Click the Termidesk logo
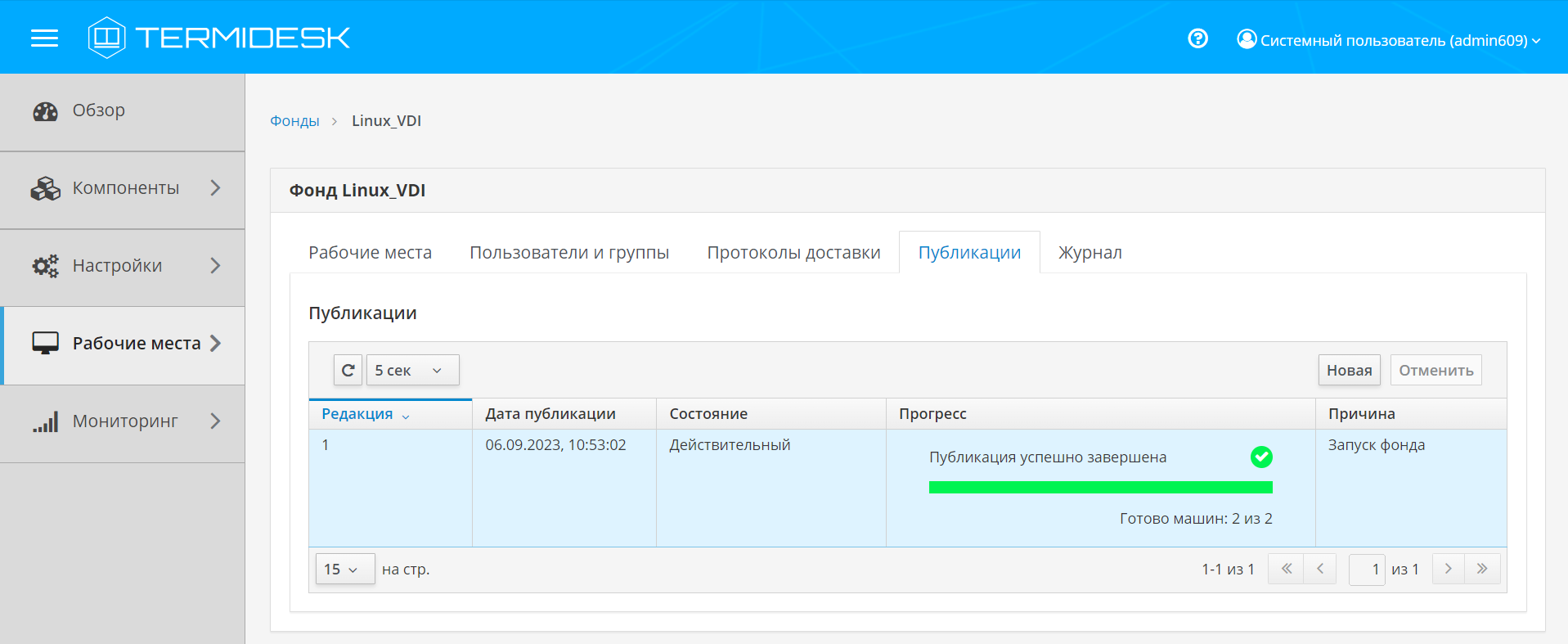This screenshot has width=1568, height=644. point(219,38)
